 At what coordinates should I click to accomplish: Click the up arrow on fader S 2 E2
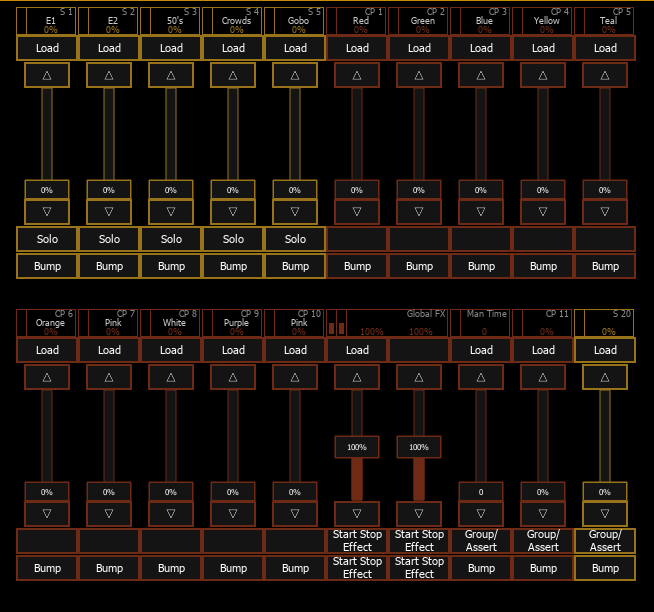tap(109, 76)
